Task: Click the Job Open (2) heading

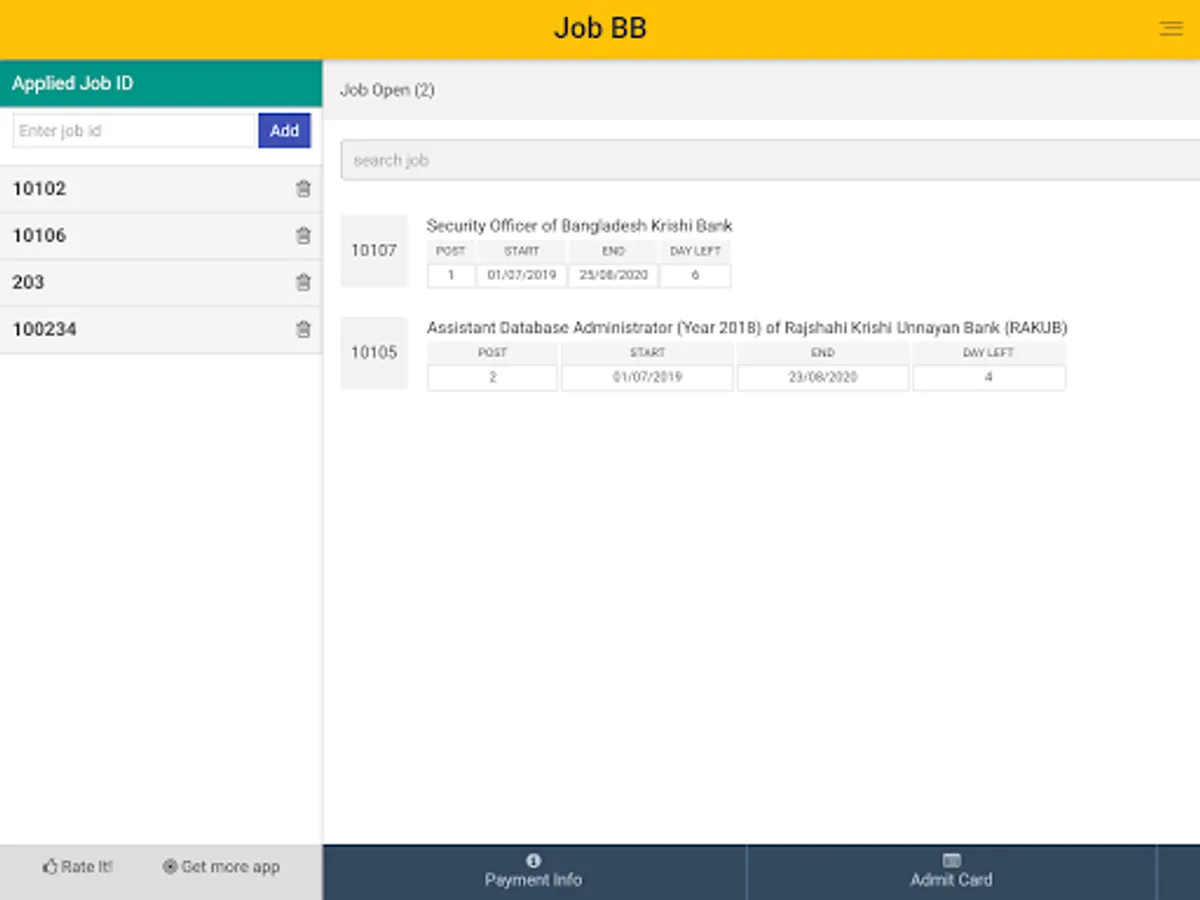Action: (x=388, y=90)
